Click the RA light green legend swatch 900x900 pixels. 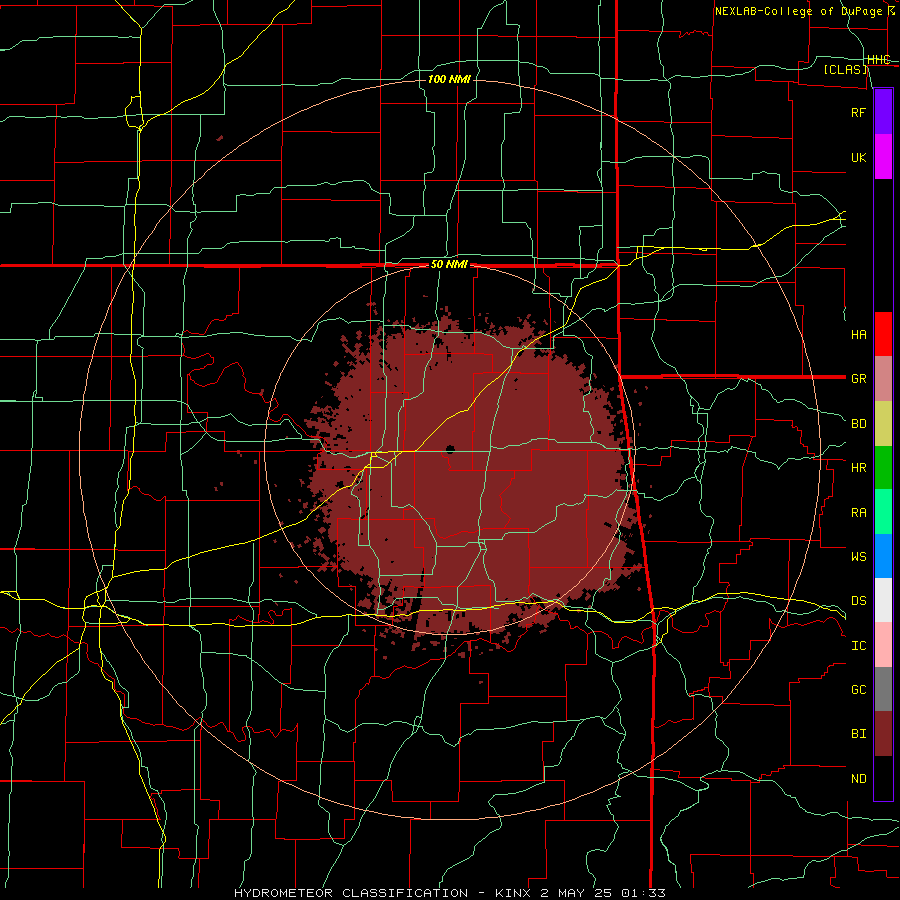pos(883,512)
